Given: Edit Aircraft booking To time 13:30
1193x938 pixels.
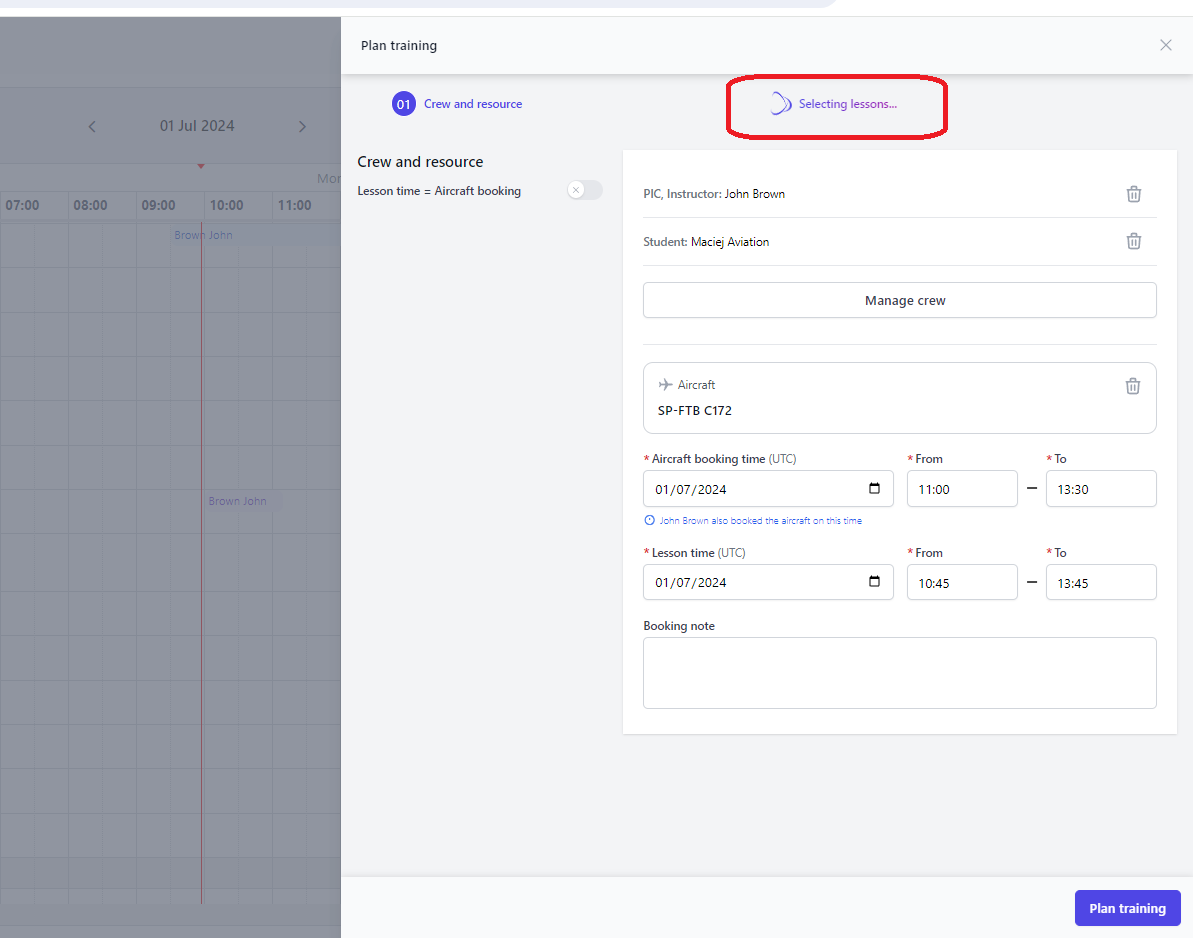Looking at the screenshot, I should (1101, 488).
